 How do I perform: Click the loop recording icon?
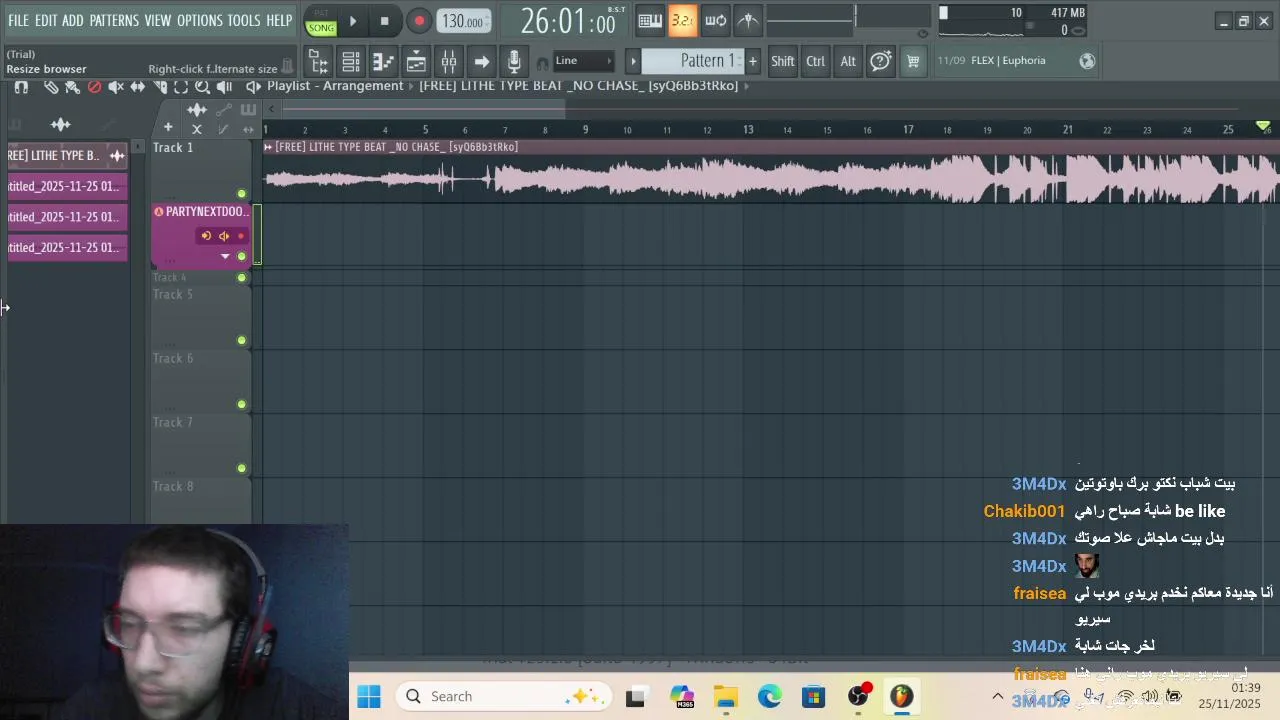point(716,20)
